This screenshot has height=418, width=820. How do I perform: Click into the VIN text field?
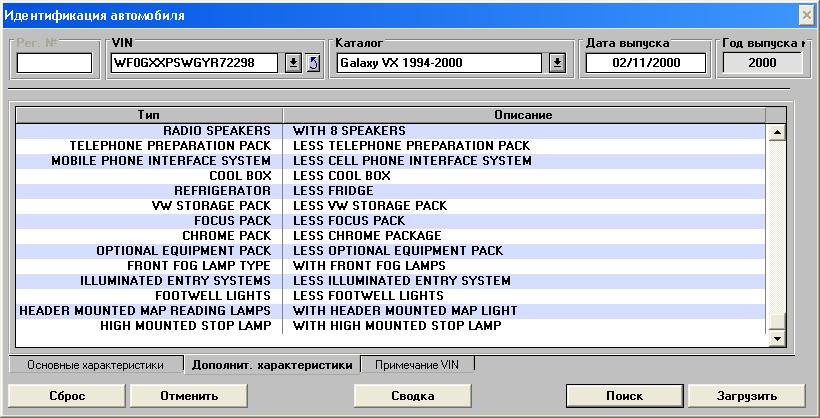click(x=196, y=63)
